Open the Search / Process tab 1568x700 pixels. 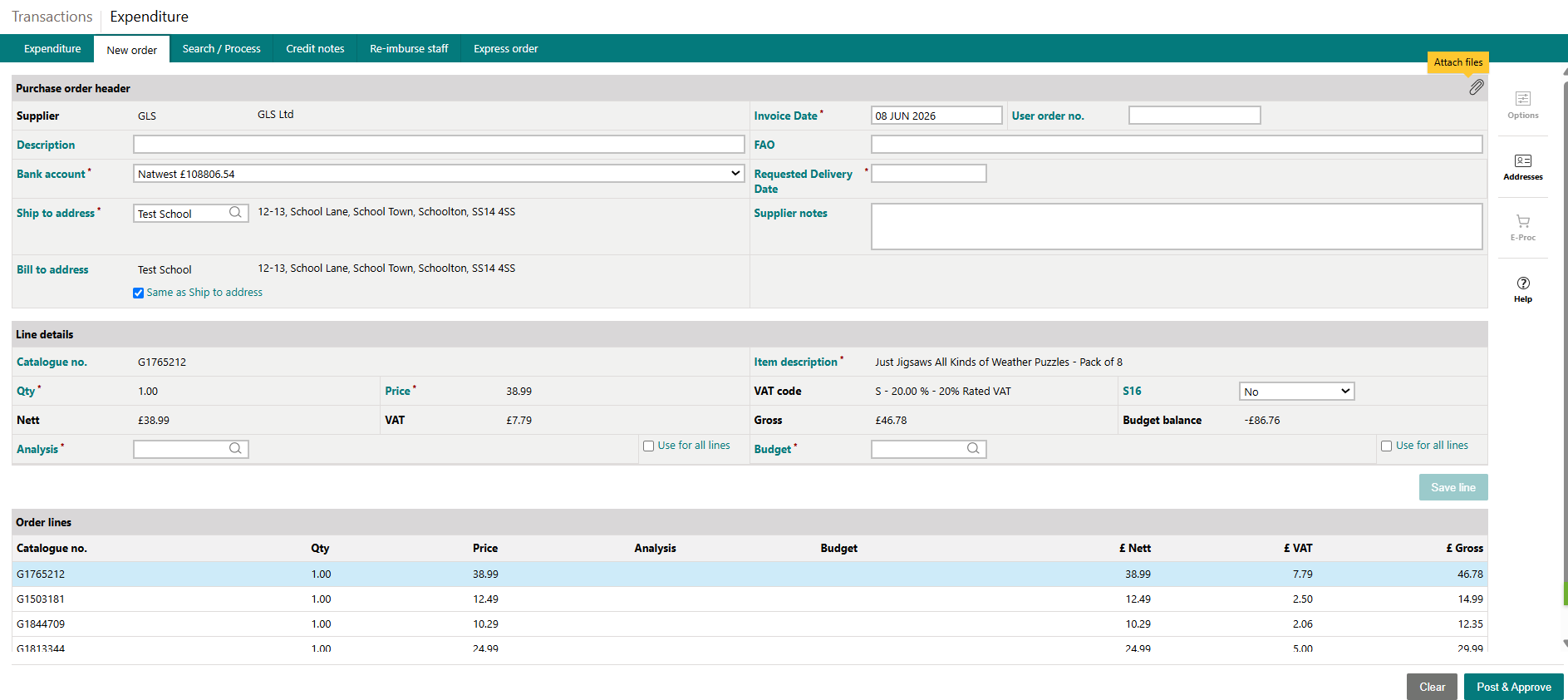click(221, 49)
